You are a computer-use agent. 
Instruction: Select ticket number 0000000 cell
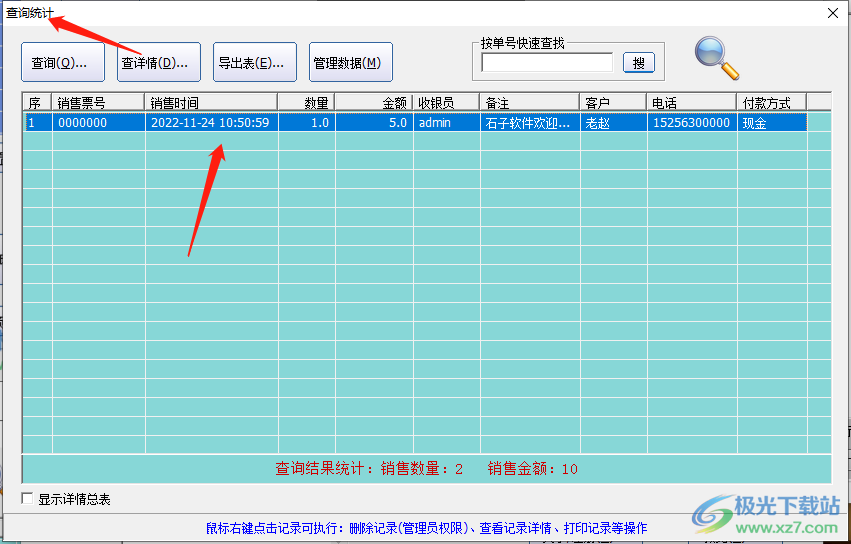click(99, 123)
